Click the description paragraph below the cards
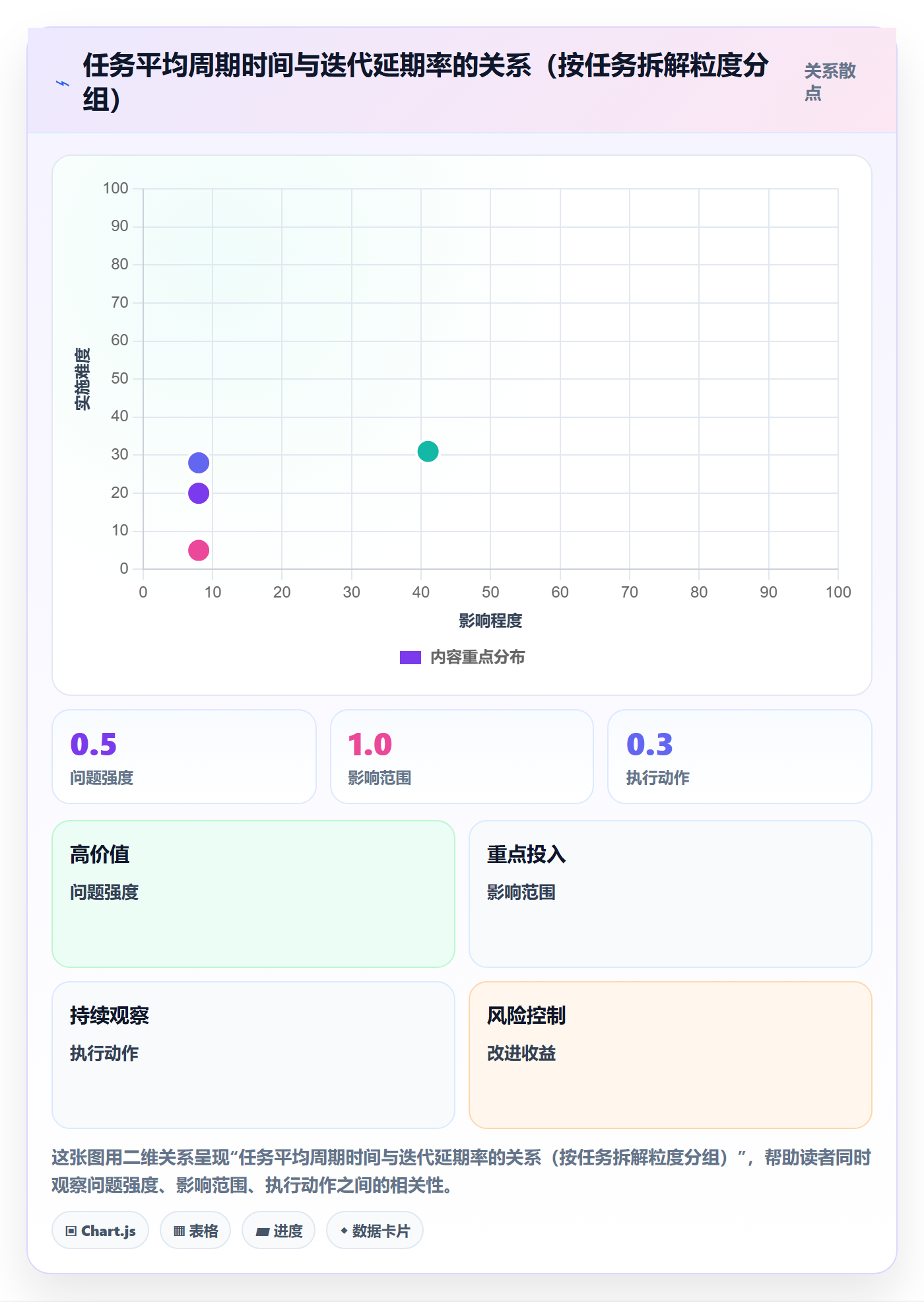This screenshot has width=924, height=1302. click(461, 1171)
